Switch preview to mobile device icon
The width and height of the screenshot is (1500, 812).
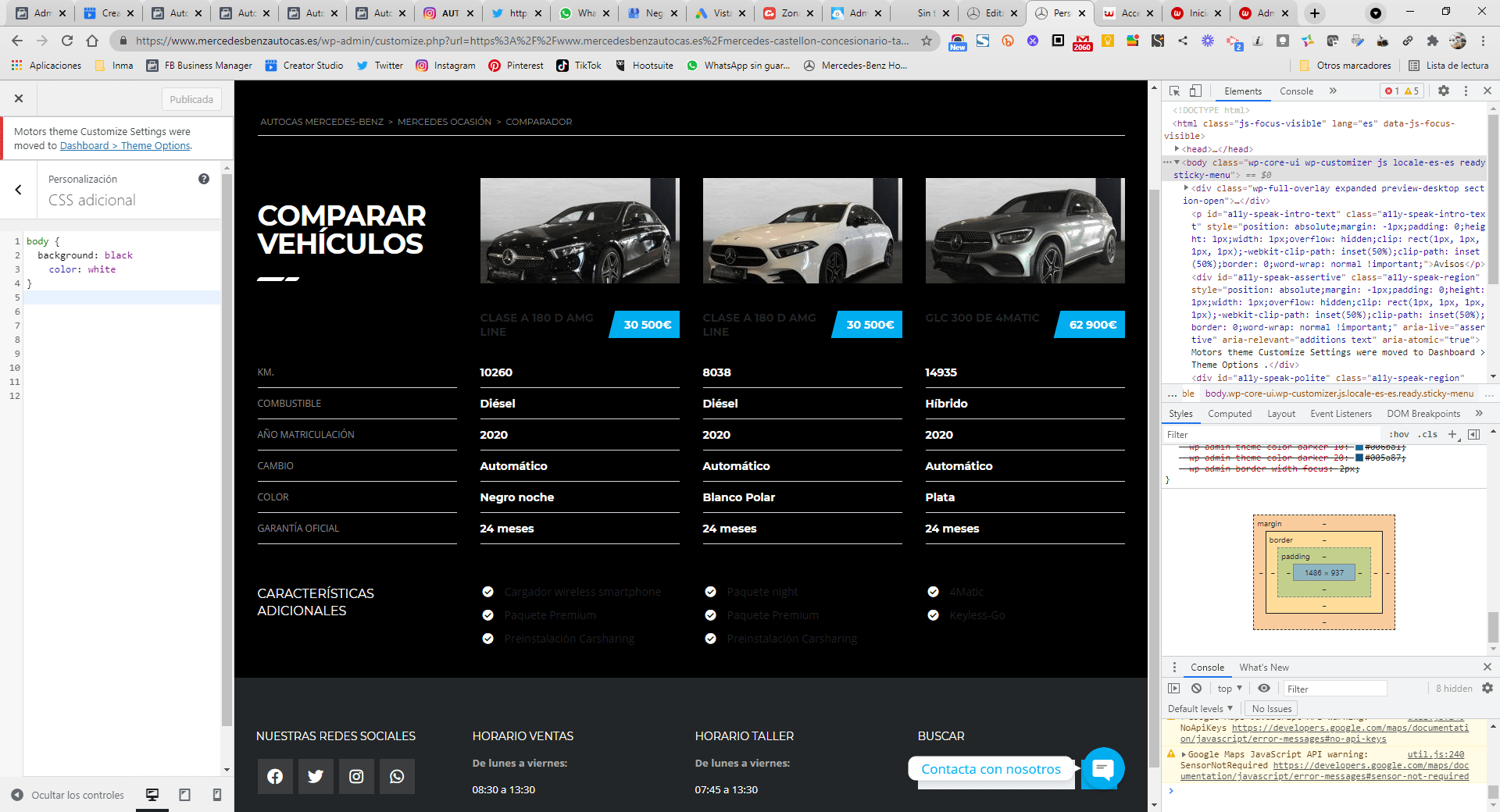click(x=217, y=795)
